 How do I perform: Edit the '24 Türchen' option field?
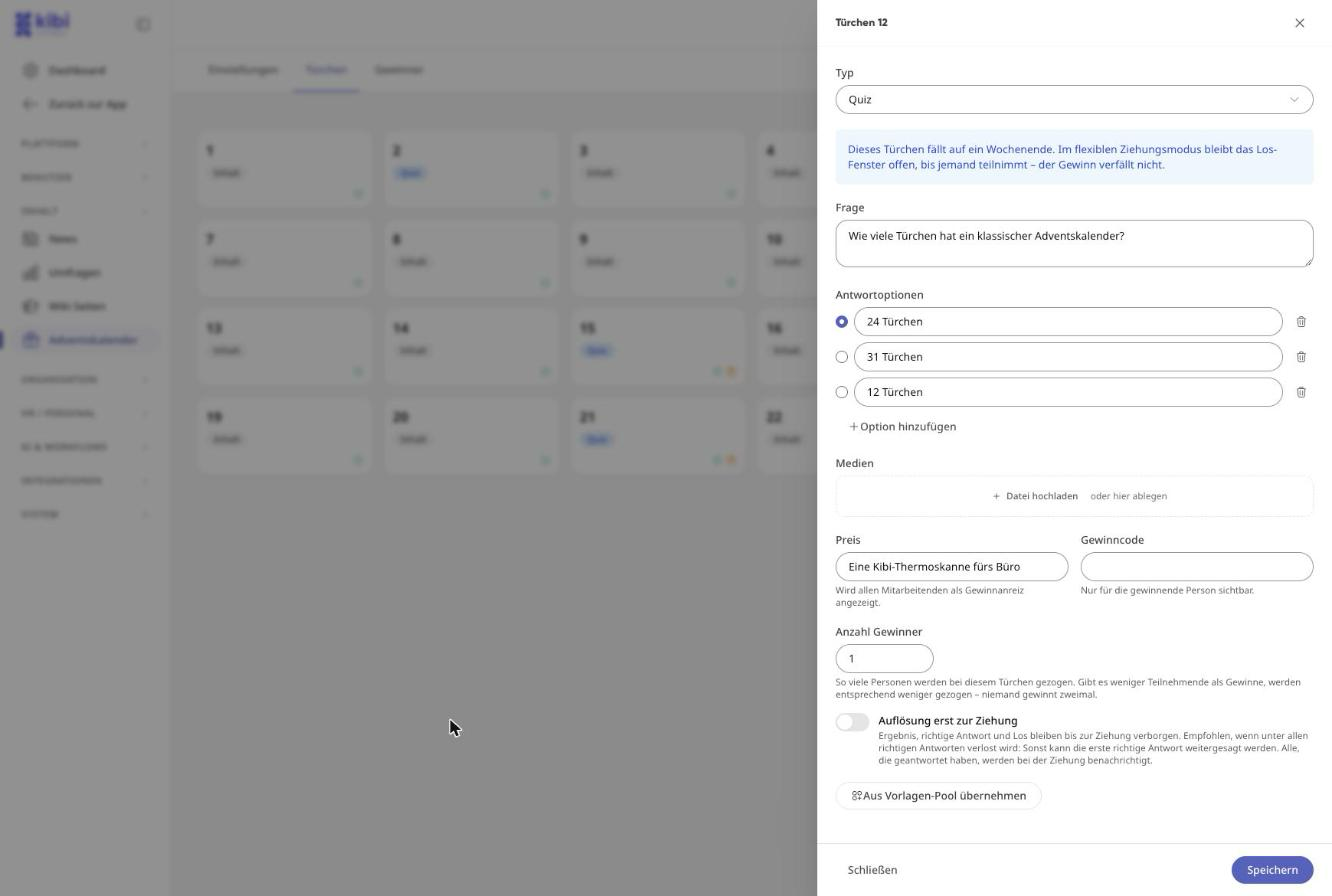click(1068, 322)
